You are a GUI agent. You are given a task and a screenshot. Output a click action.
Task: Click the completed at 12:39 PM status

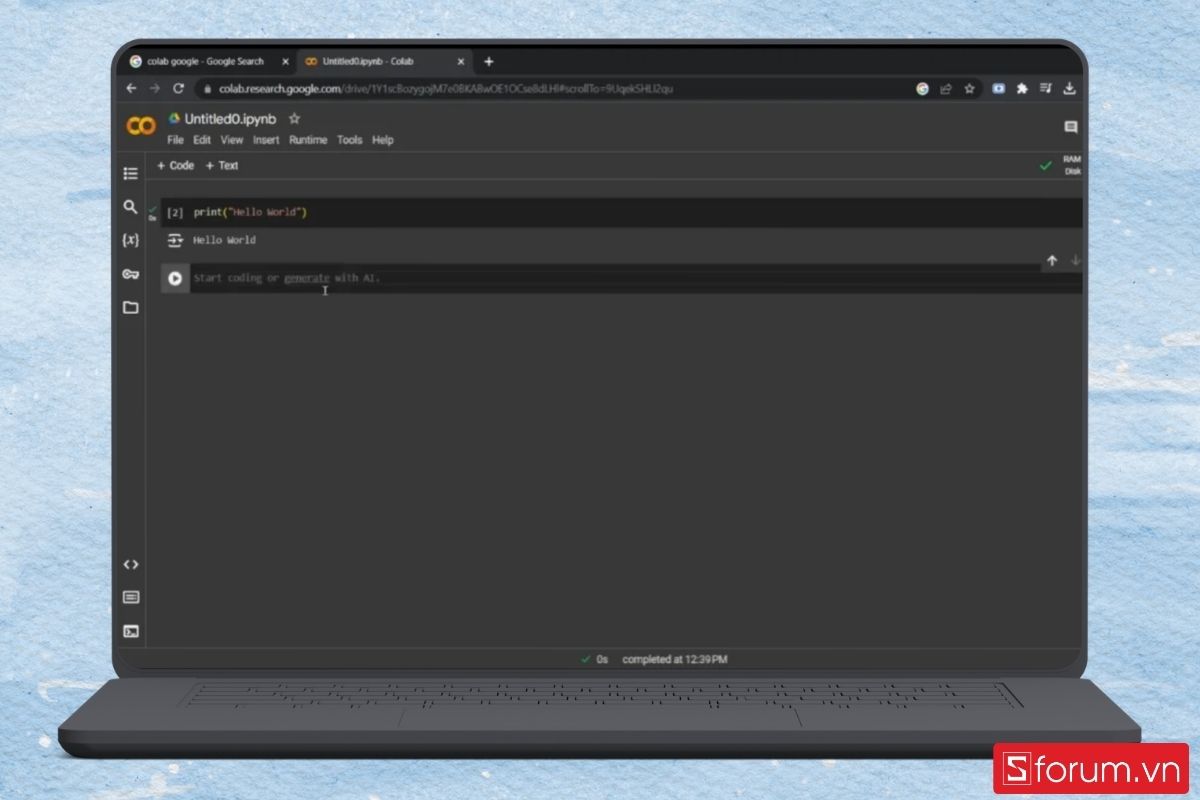point(675,660)
